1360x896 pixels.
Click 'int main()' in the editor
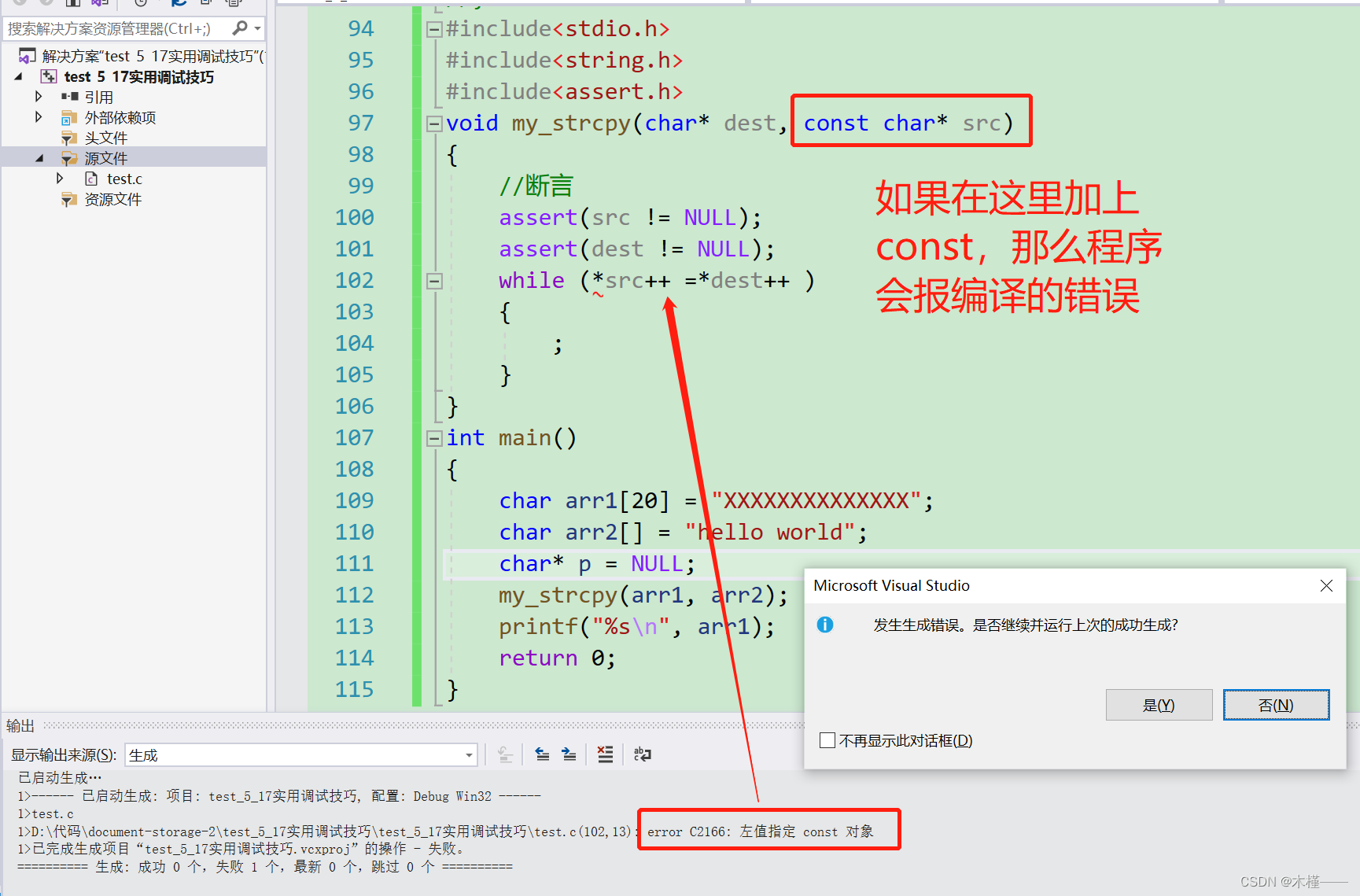point(511,438)
